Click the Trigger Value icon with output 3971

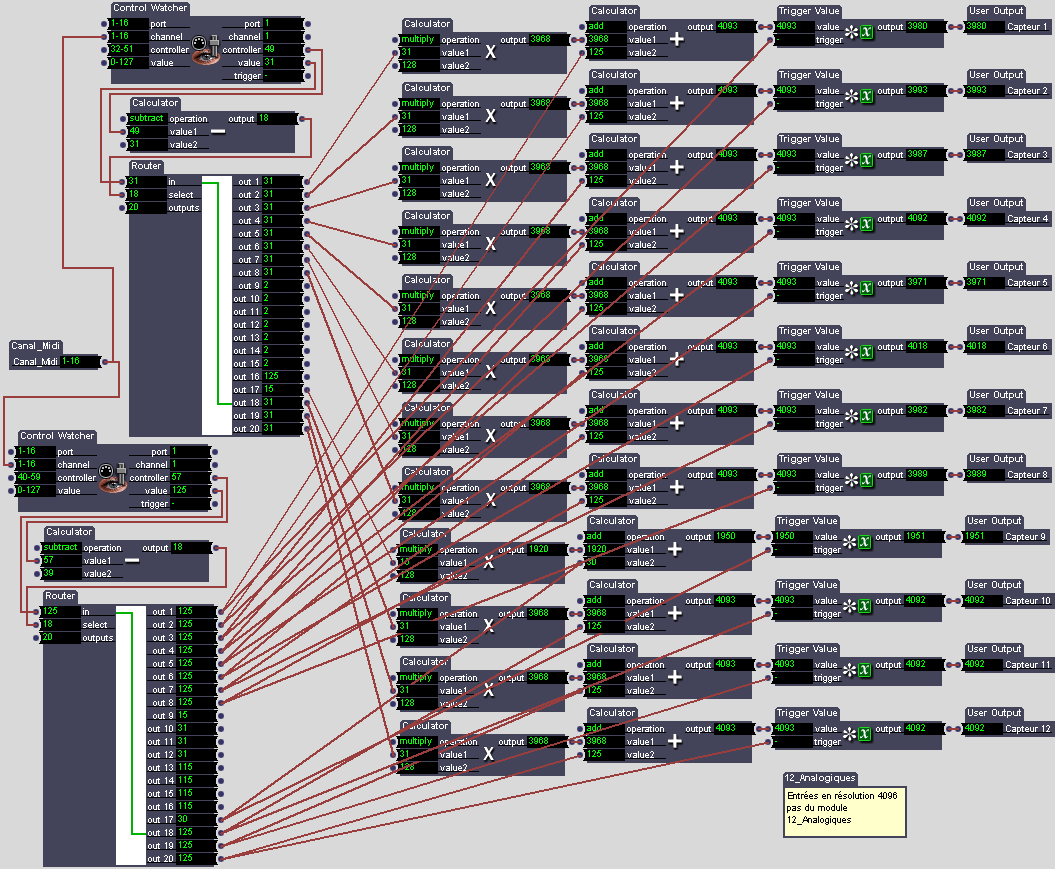pos(858,289)
